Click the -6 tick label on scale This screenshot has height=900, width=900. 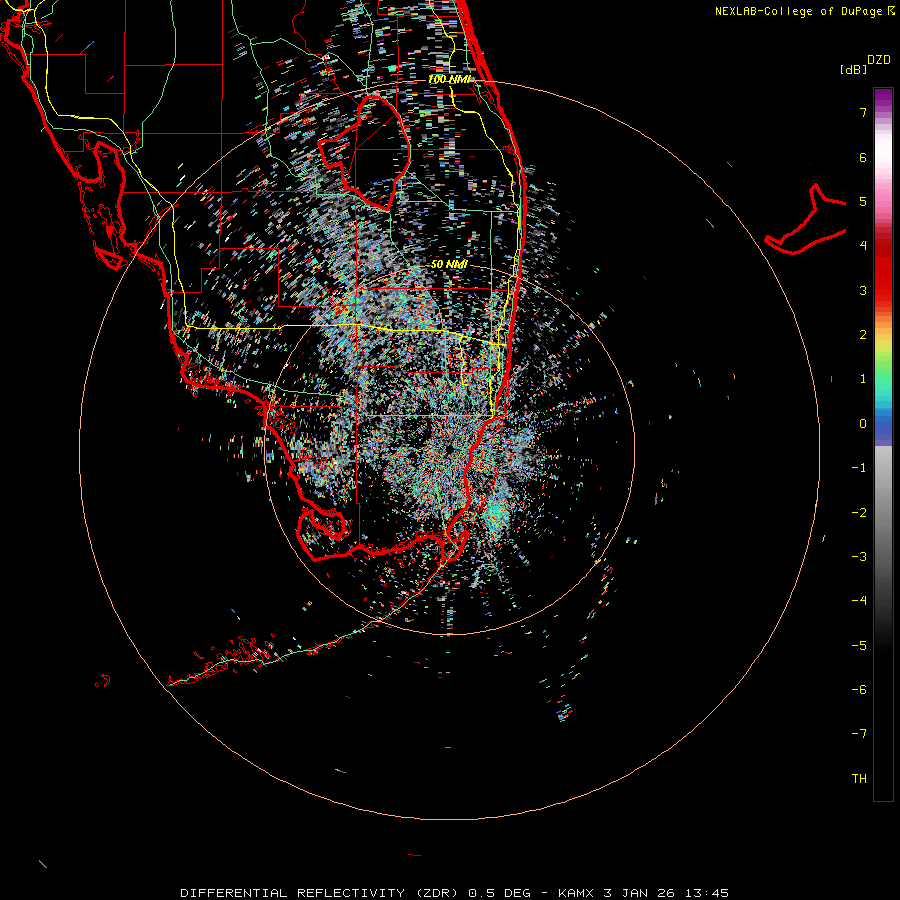click(x=859, y=690)
